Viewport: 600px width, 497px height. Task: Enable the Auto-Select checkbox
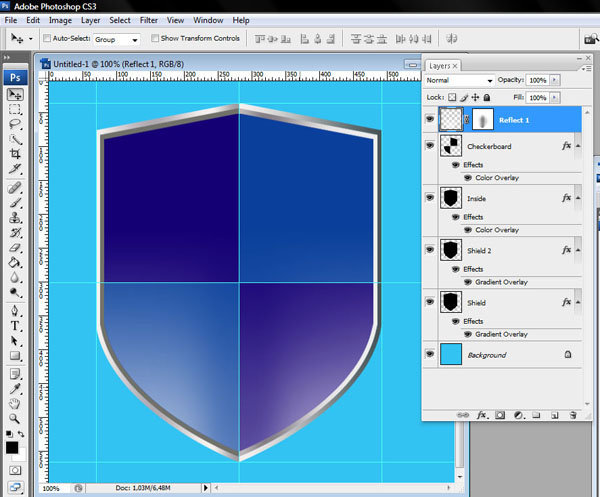point(47,38)
